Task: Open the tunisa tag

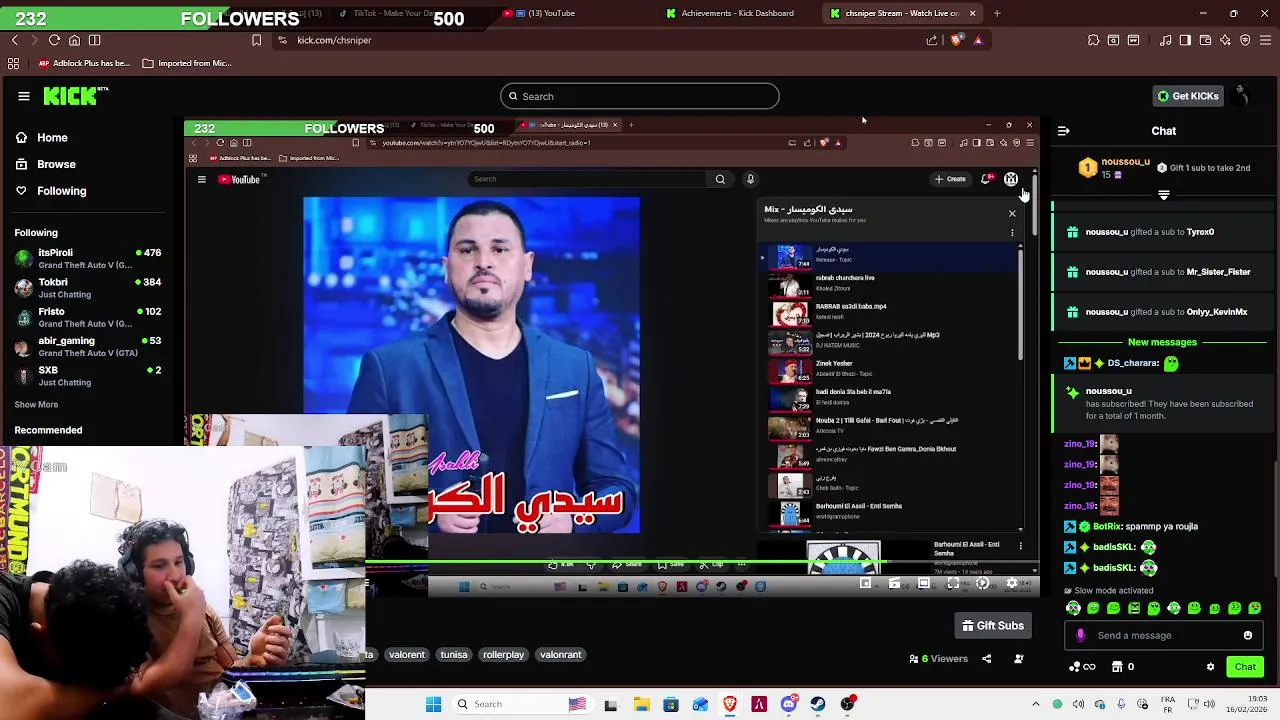Action: (454, 655)
